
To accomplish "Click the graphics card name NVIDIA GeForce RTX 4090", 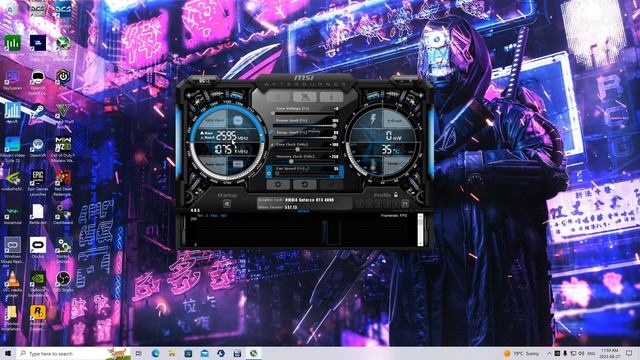I will [x=309, y=200].
